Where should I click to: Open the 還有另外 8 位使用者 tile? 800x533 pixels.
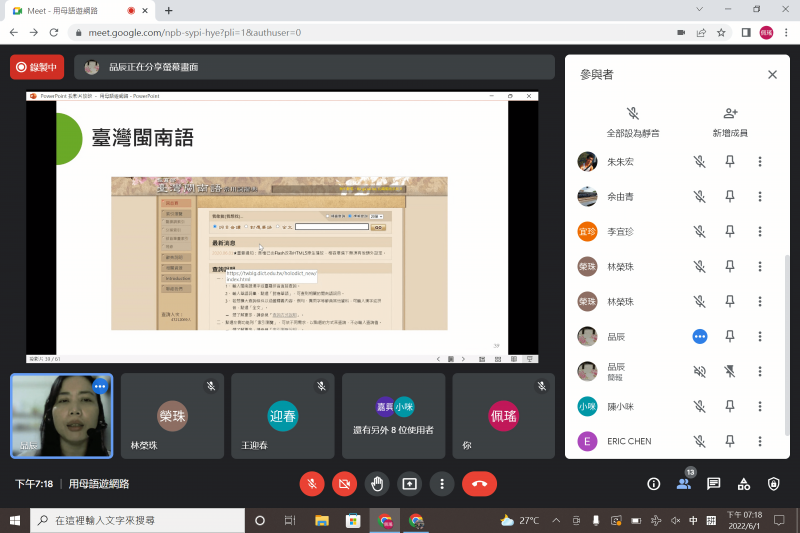tap(393, 416)
